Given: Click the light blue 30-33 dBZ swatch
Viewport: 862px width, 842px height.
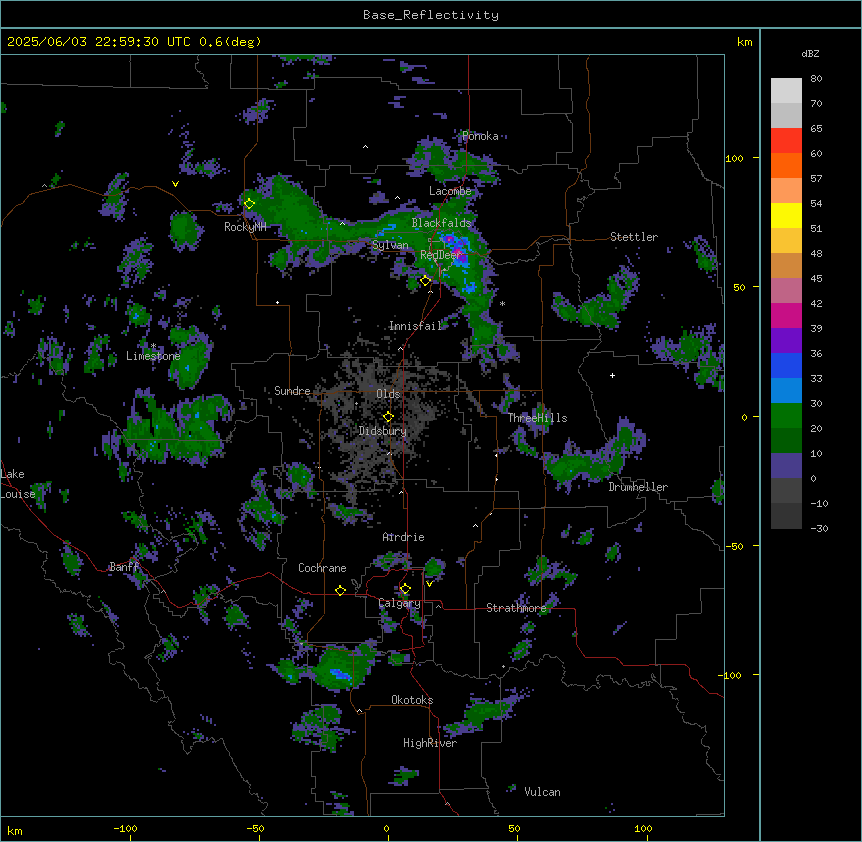Looking at the screenshot, I should click(786, 391).
